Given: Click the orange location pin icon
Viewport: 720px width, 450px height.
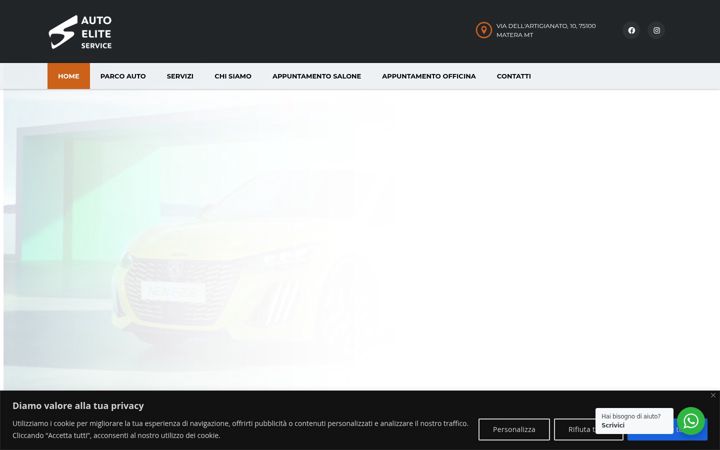Looking at the screenshot, I should click(x=483, y=30).
